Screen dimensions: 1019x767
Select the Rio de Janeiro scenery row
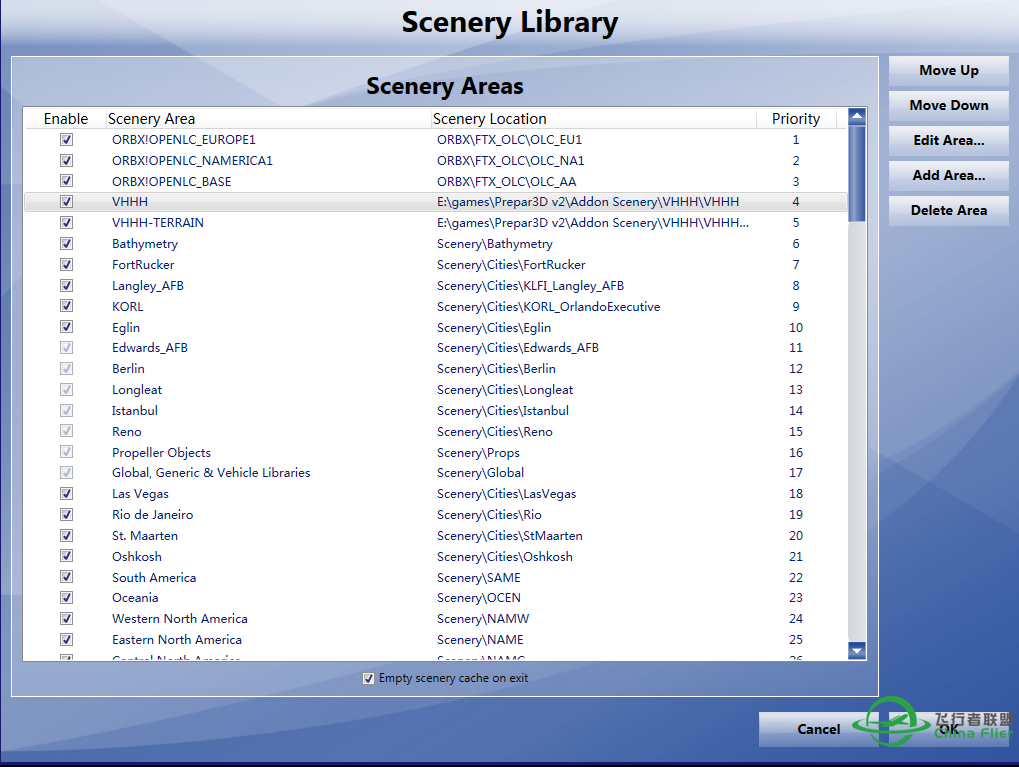point(153,515)
